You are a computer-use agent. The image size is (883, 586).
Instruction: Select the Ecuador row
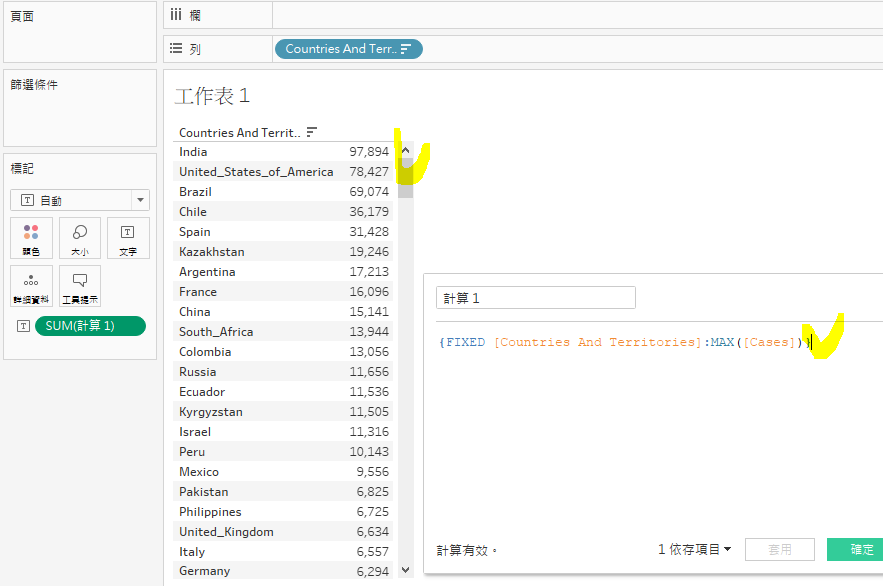click(x=283, y=392)
